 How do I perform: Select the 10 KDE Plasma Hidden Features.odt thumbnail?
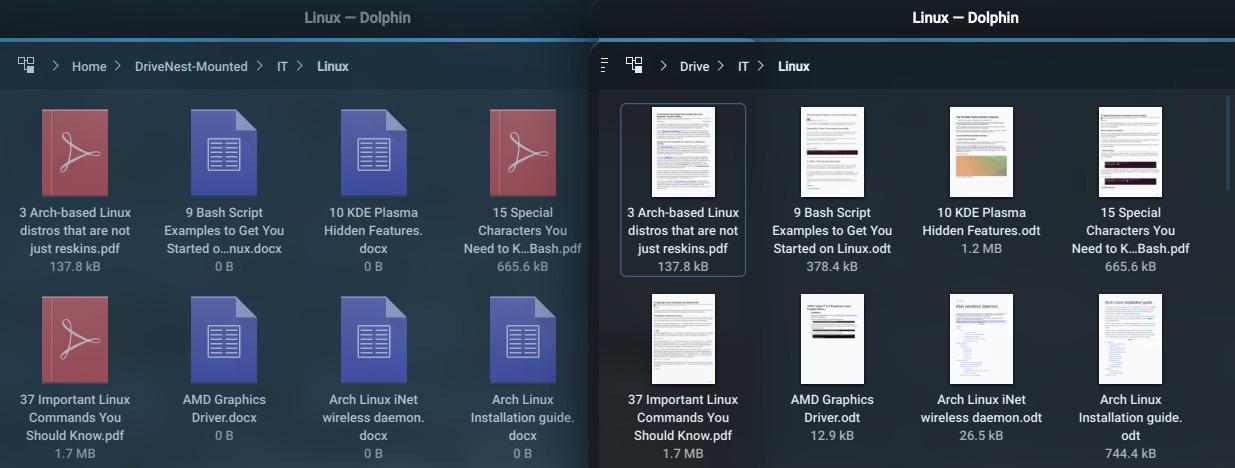[982, 152]
